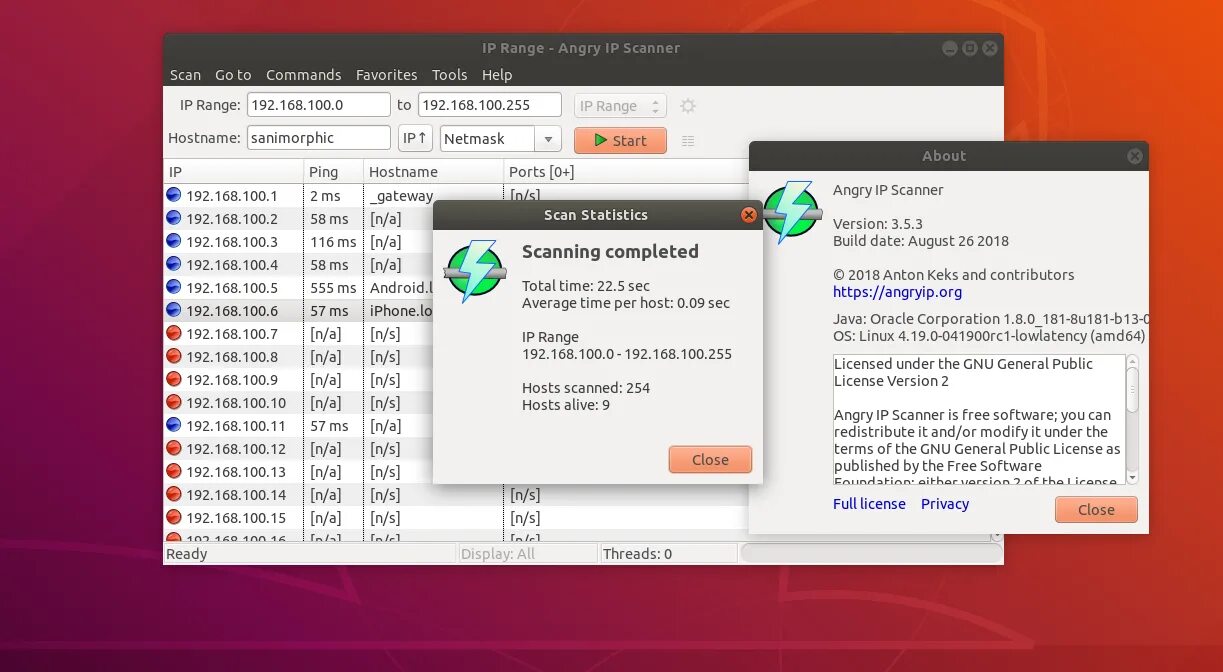Click the IP up-arrow button beside hostname

(x=415, y=139)
